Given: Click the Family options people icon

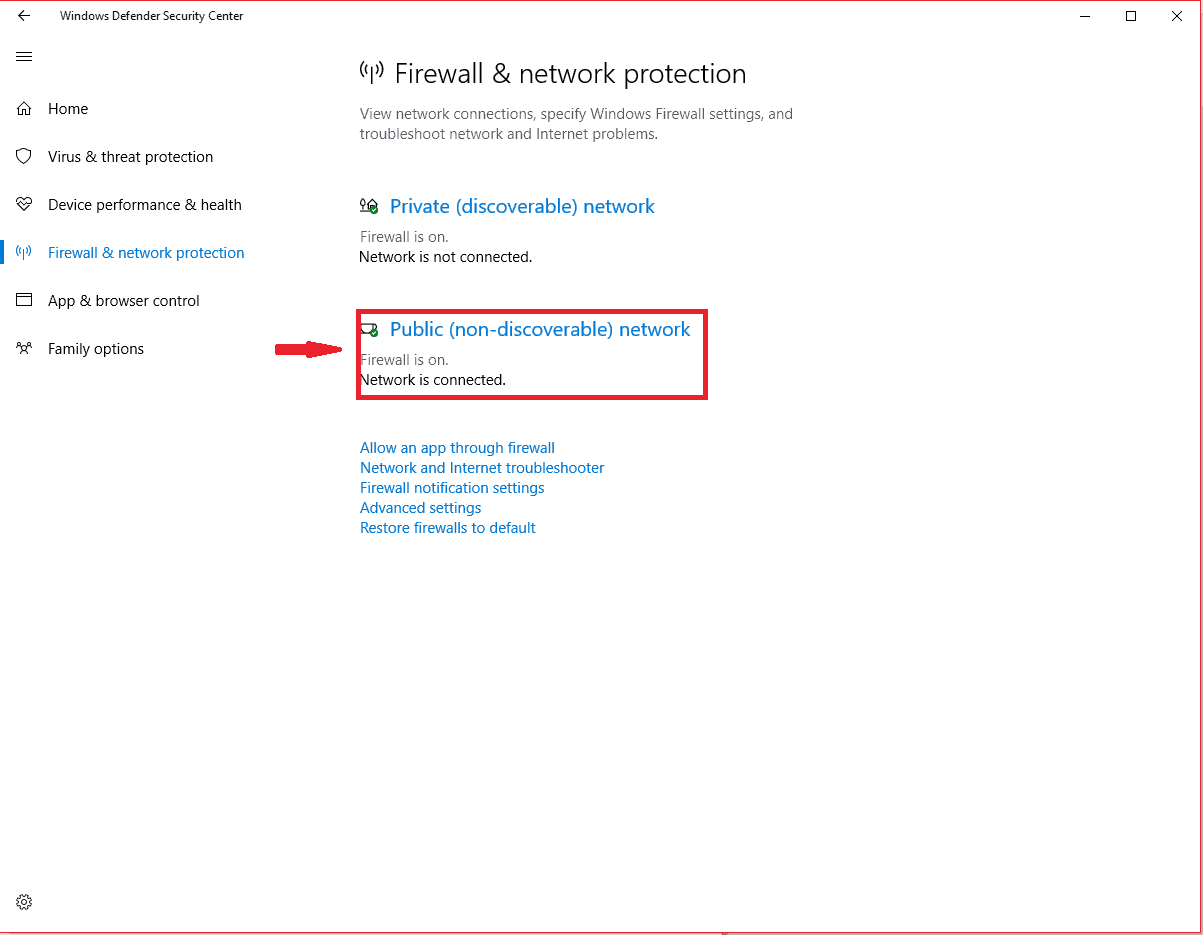Looking at the screenshot, I should [x=25, y=348].
